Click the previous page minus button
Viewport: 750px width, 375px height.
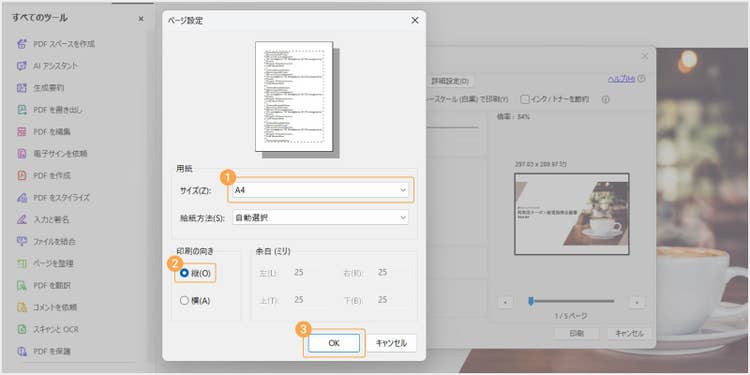506,302
